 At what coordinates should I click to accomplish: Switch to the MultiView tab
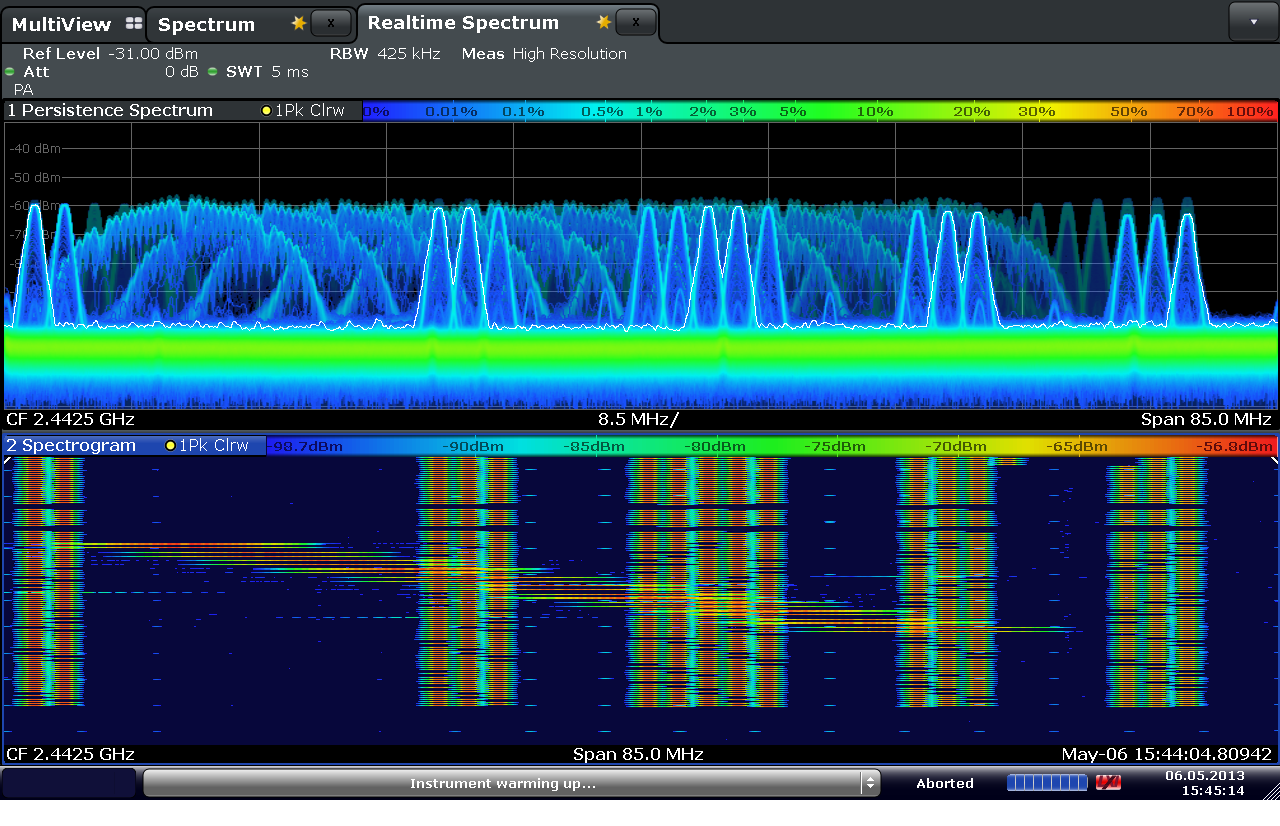tap(62, 24)
